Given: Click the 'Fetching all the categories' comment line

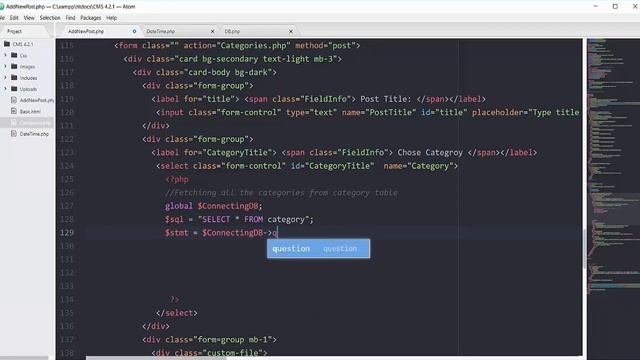Looking at the screenshot, I should 281,193.
